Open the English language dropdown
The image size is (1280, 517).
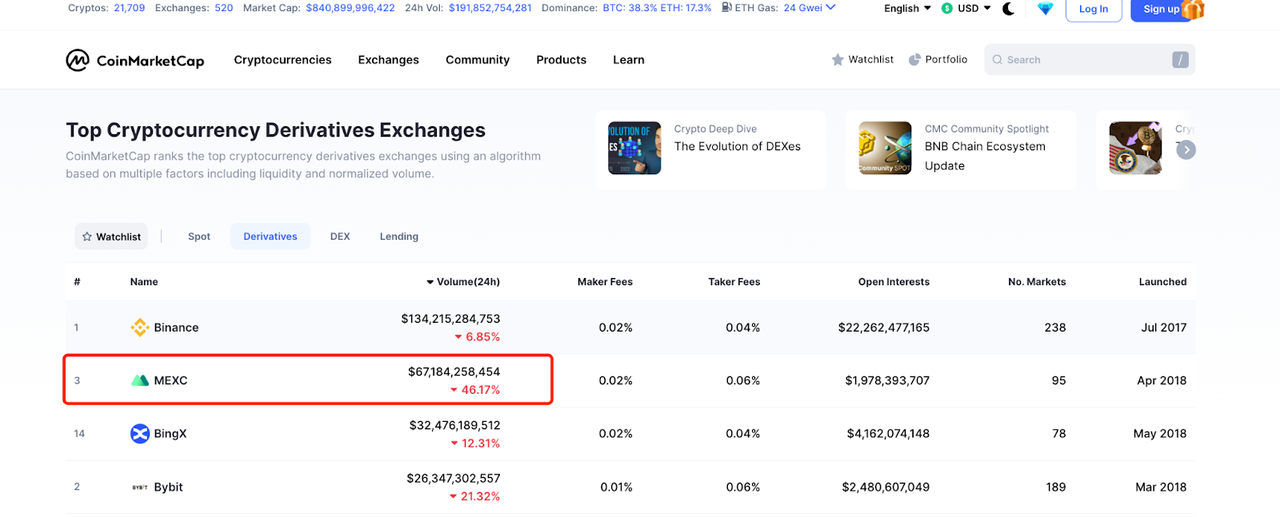click(x=907, y=8)
